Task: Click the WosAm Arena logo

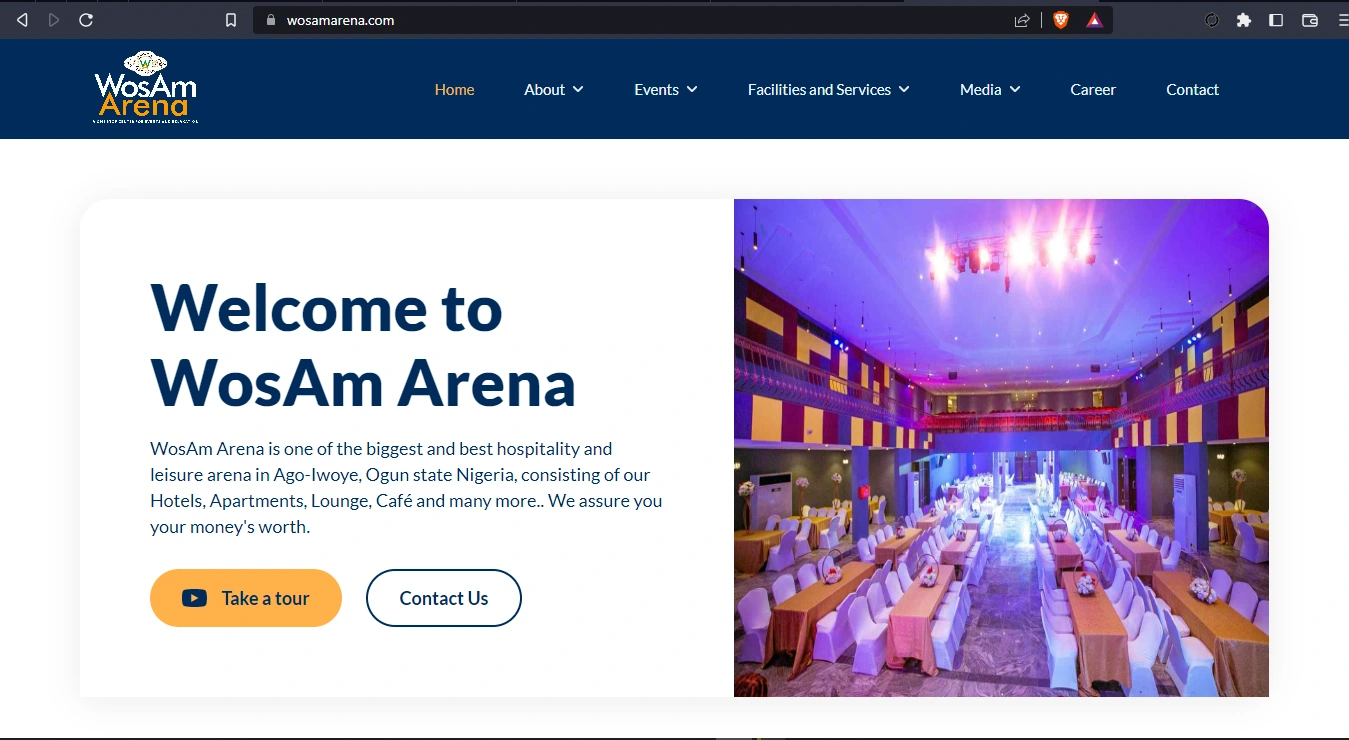Action: (x=146, y=88)
